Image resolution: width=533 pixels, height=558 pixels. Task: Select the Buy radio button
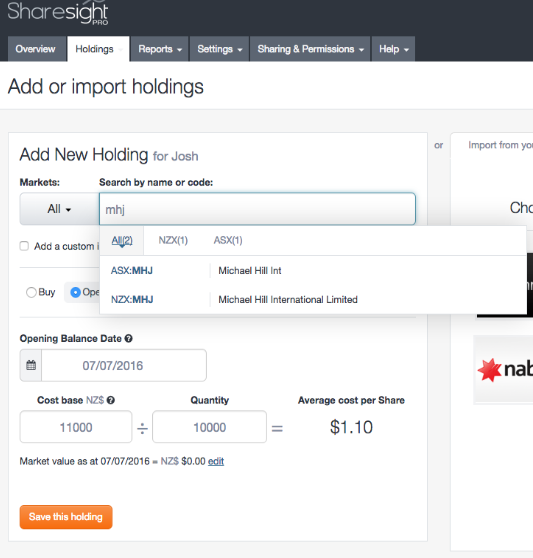tap(31, 293)
